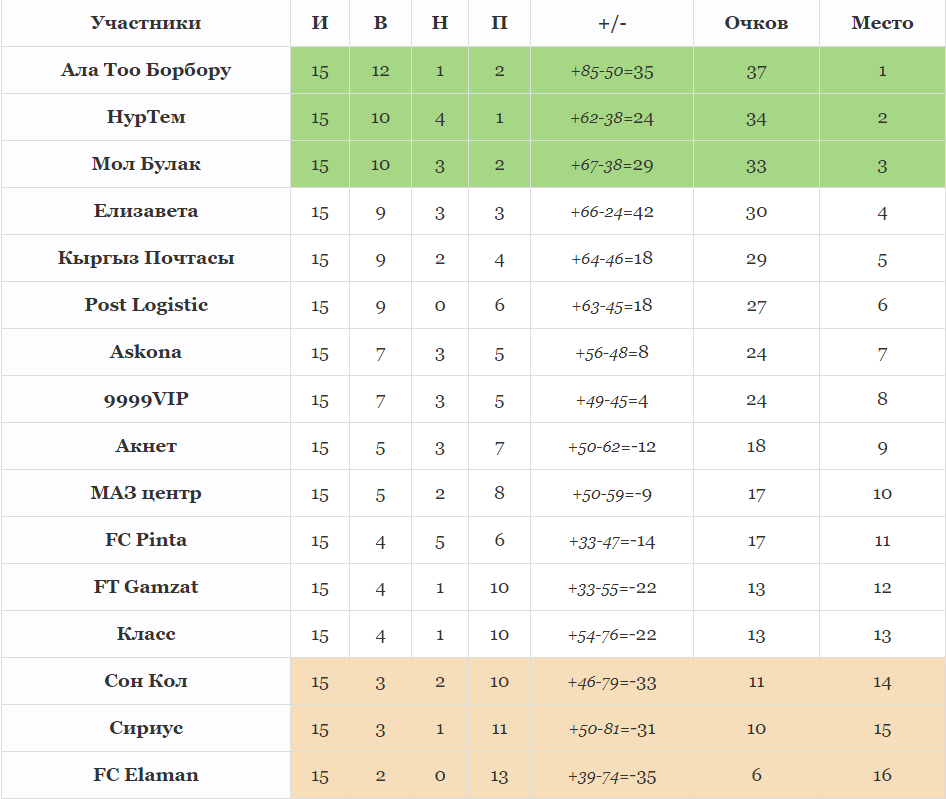Click the "Место" column header

tap(882, 23)
